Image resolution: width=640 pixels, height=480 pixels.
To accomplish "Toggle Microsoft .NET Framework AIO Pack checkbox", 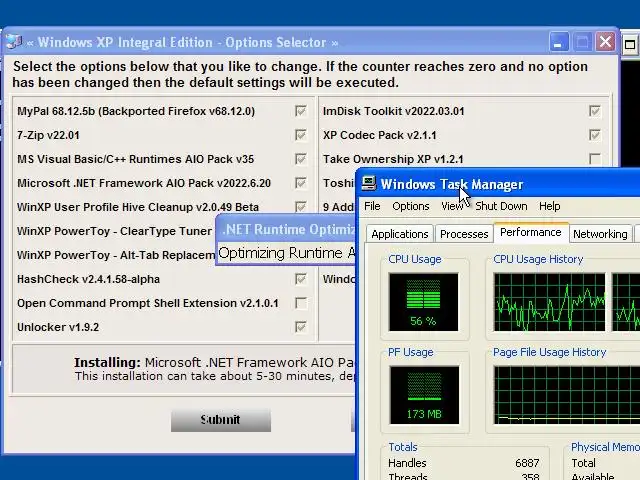I will pos(301,183).
